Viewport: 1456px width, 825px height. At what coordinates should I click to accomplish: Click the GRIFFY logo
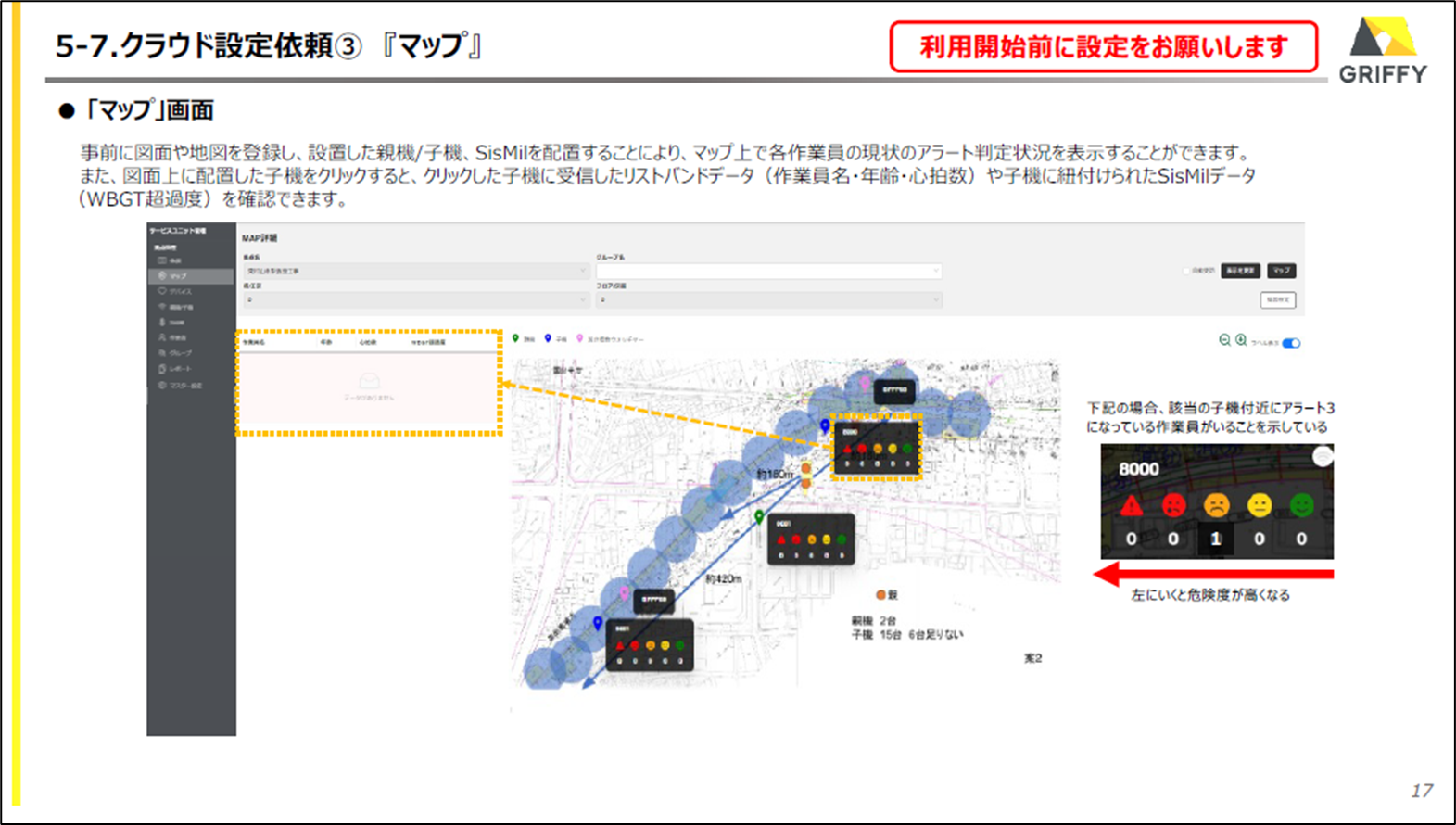[1383, 51]
